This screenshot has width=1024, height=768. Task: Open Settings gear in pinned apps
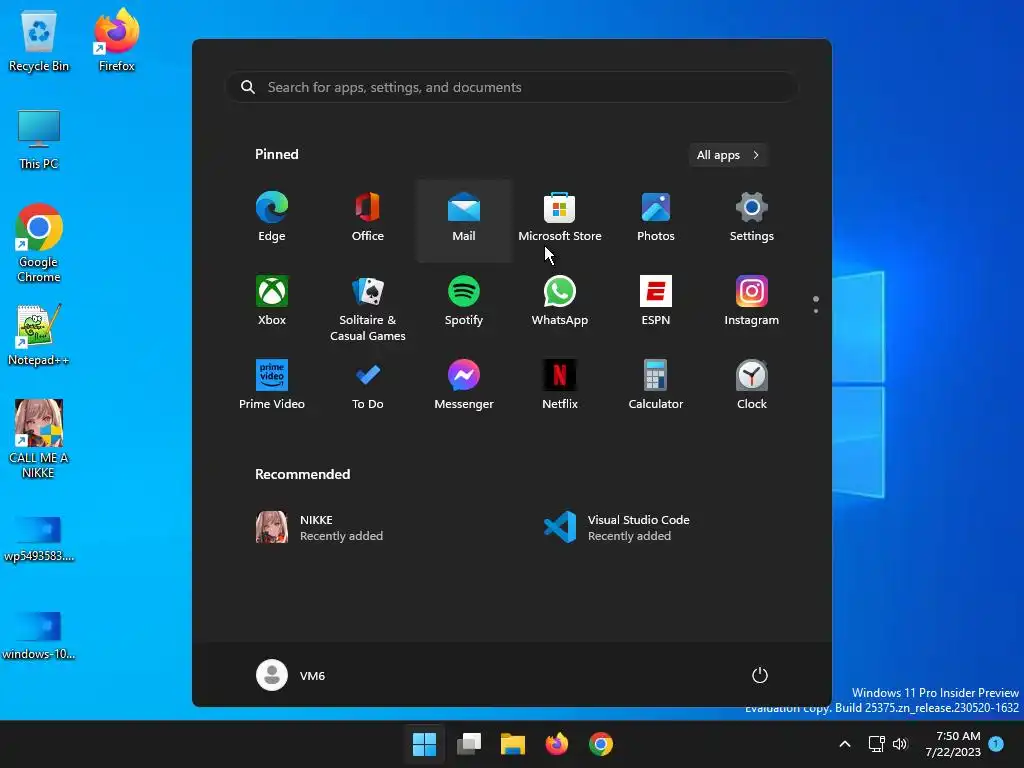752,218
